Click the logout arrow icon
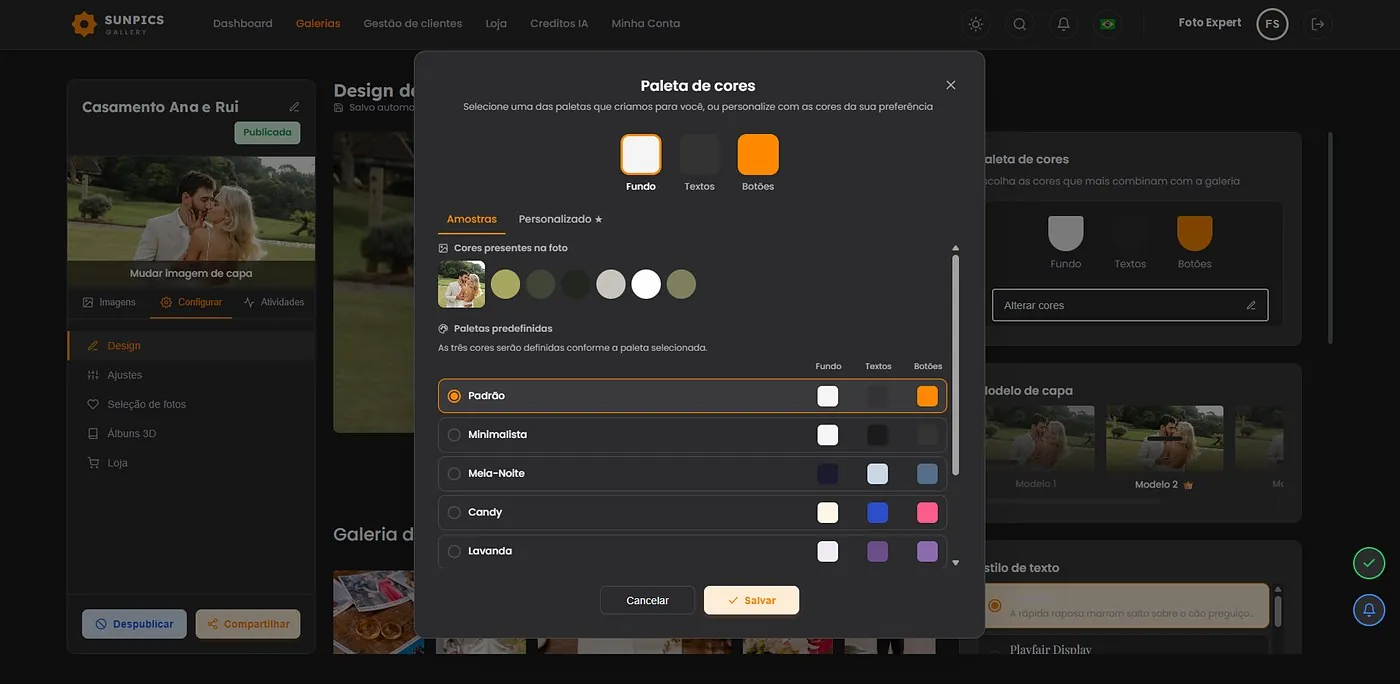Image resolution: width=1400 pixels, height=684 pixels. [1318, 24]
